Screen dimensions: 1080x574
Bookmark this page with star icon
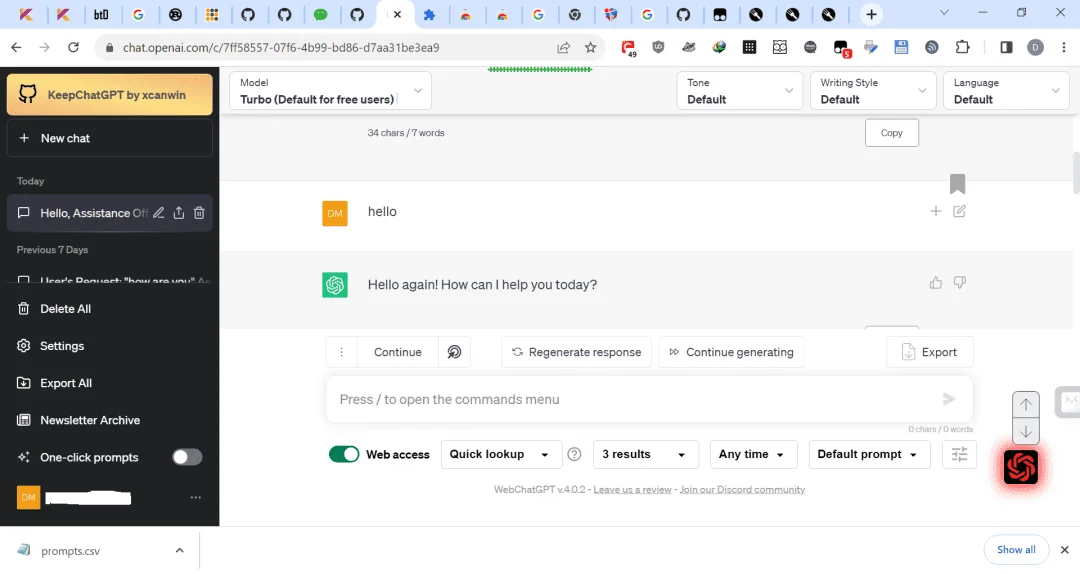590,48
